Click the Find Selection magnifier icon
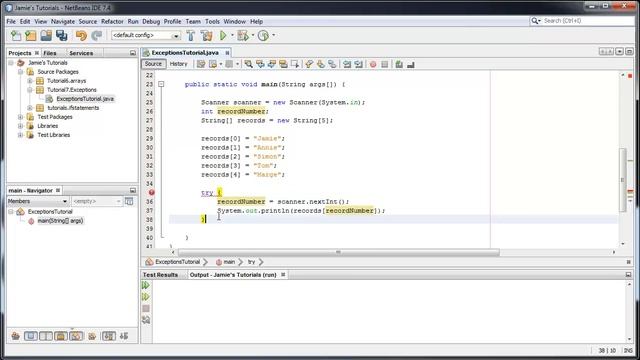The width and height of the screenshot is (640, 360). (x=248, y=64)
